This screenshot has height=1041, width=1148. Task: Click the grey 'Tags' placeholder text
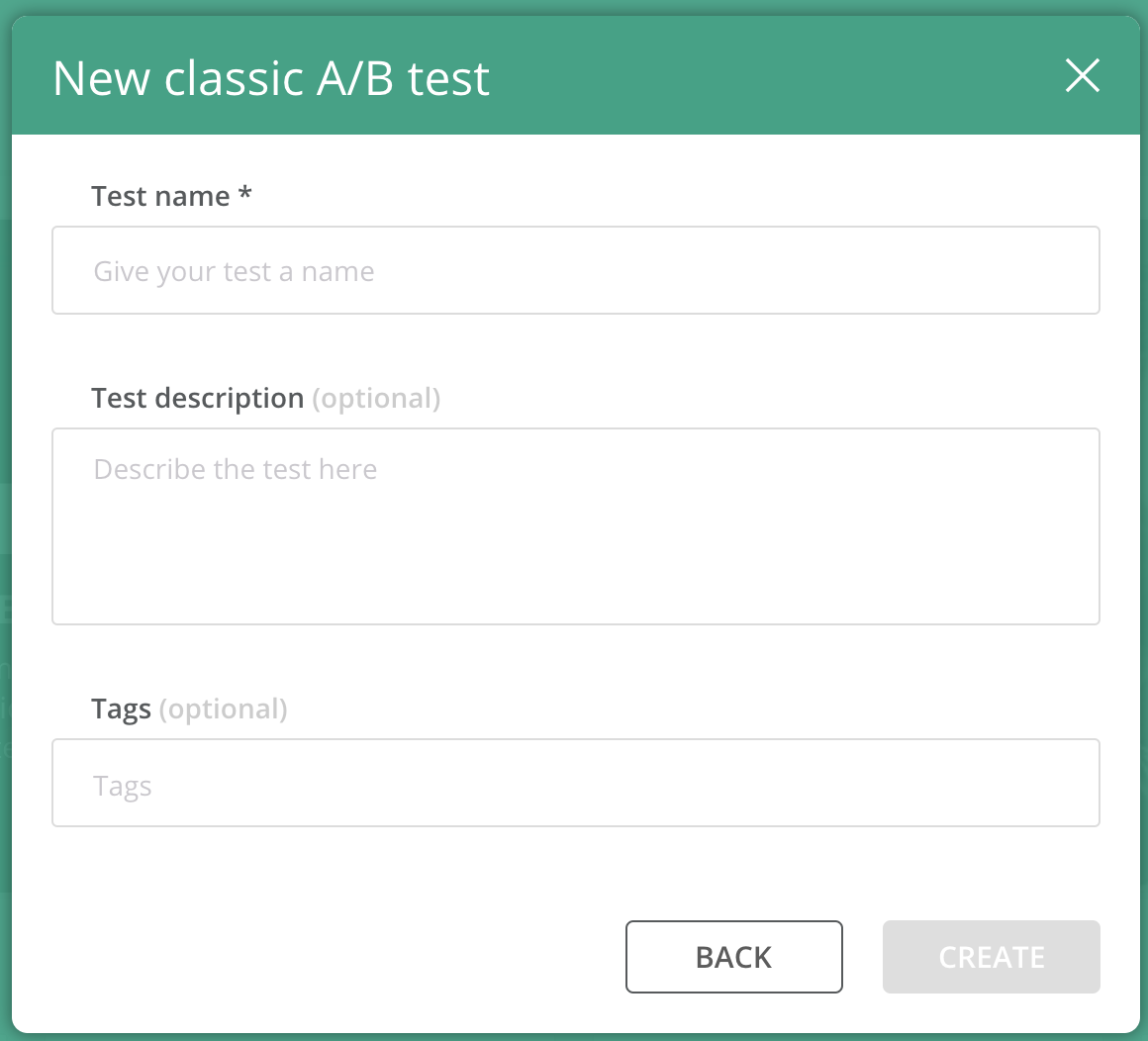point(123,787)
